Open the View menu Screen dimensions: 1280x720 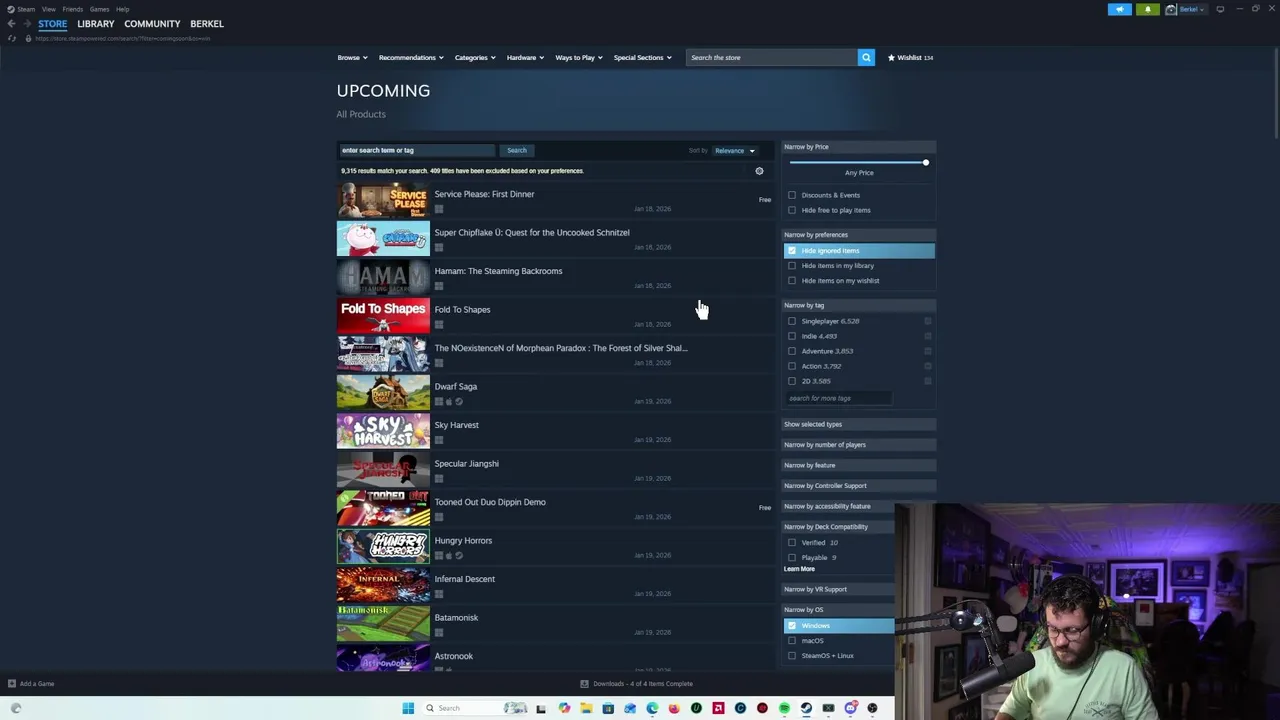(48, 9)
